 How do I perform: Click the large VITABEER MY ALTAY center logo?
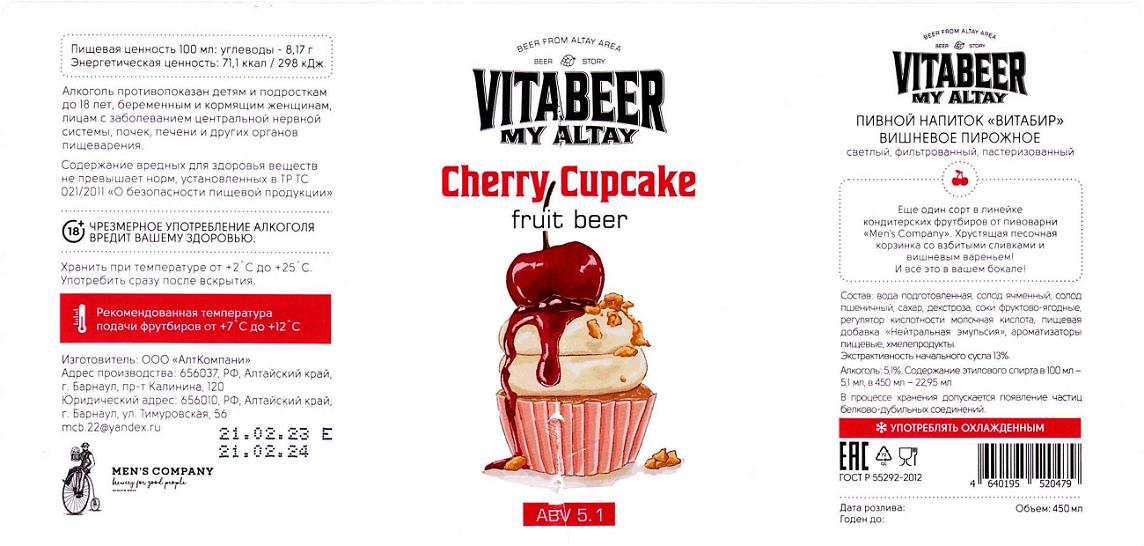569,106
